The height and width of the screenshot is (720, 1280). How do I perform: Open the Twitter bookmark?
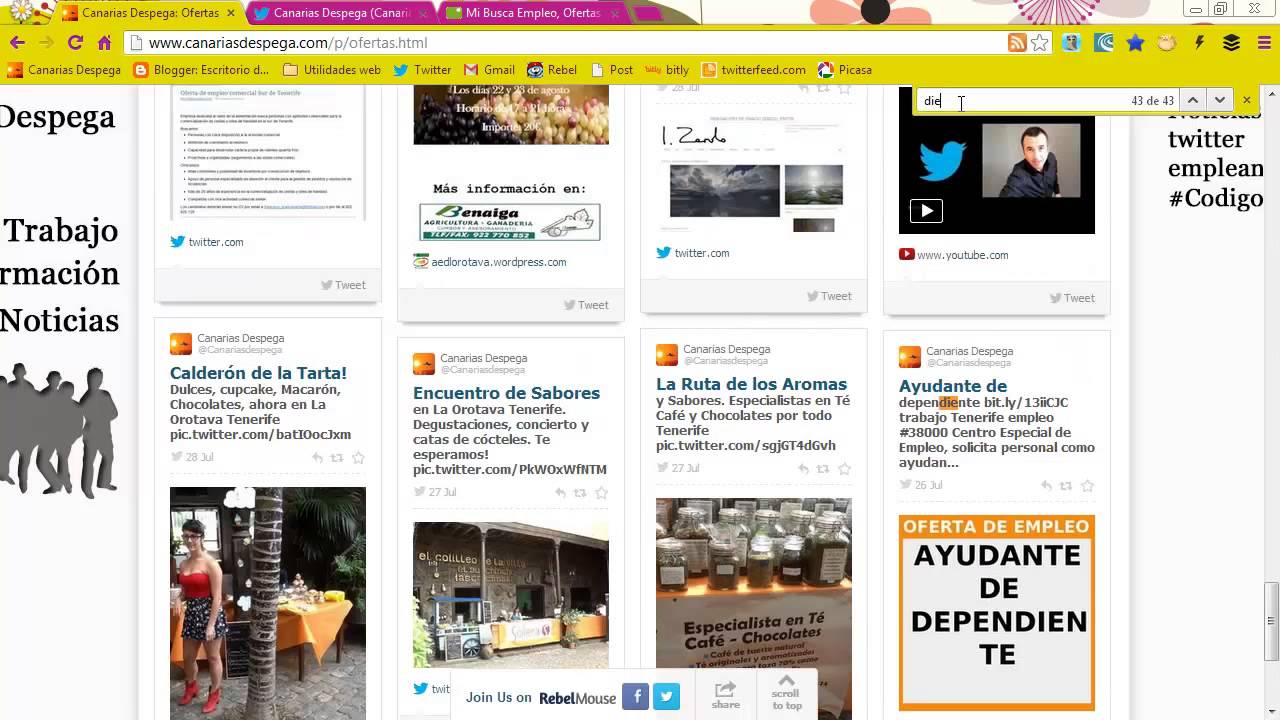(x=422, y=70)
